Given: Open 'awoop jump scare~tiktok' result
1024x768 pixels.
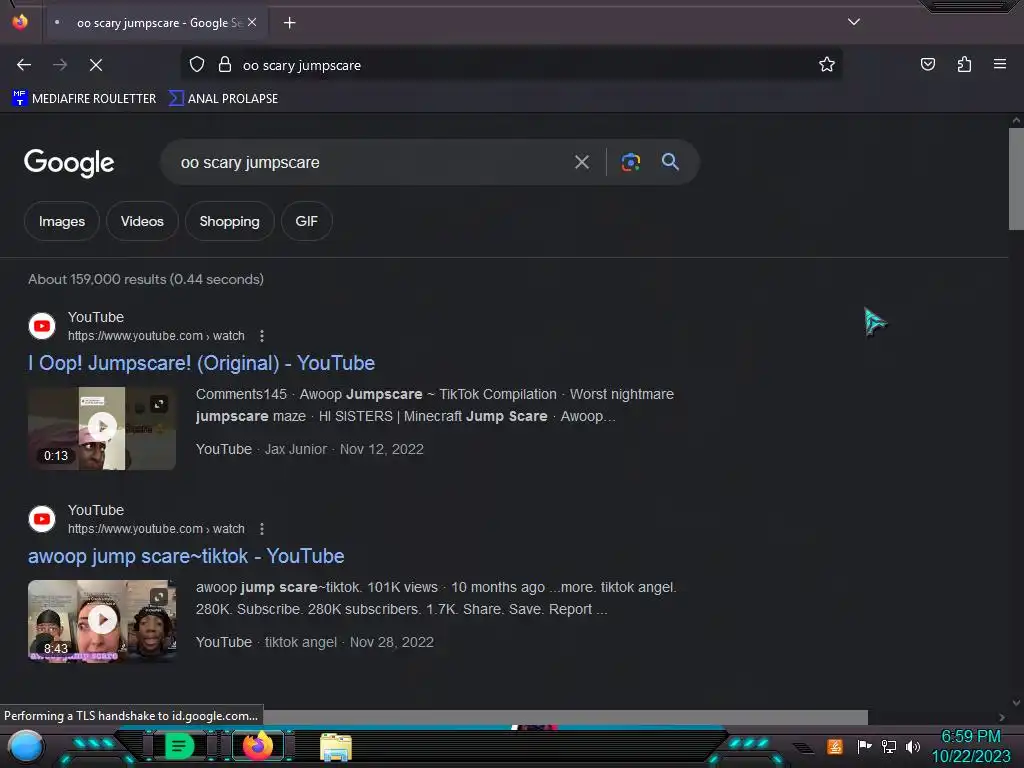Looking at the screenshot, I should 186,556.
